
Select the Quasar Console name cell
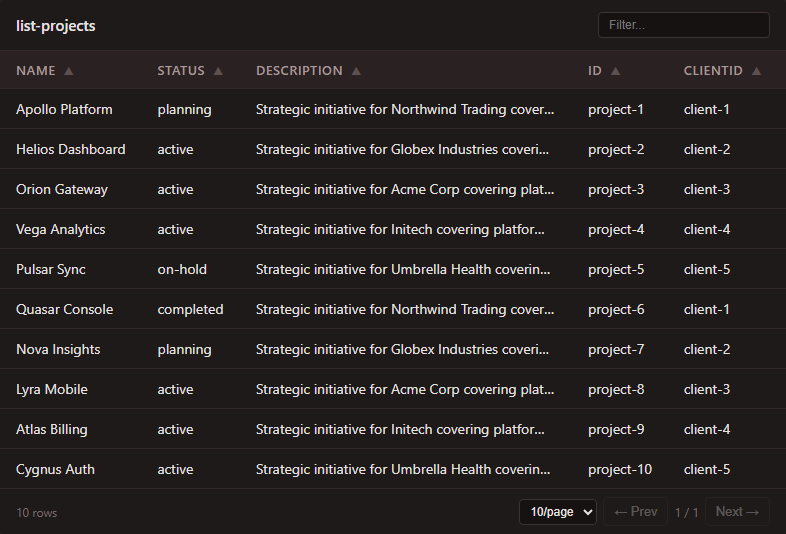click(65, 309)
